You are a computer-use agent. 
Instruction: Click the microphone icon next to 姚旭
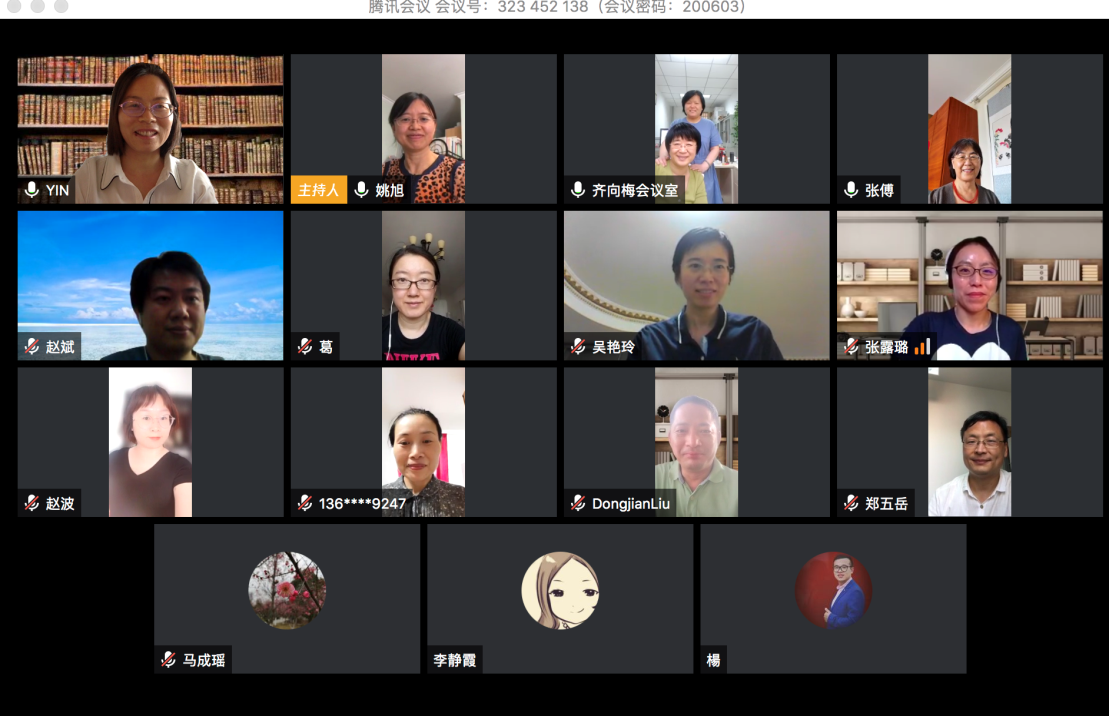click(361, 190)
